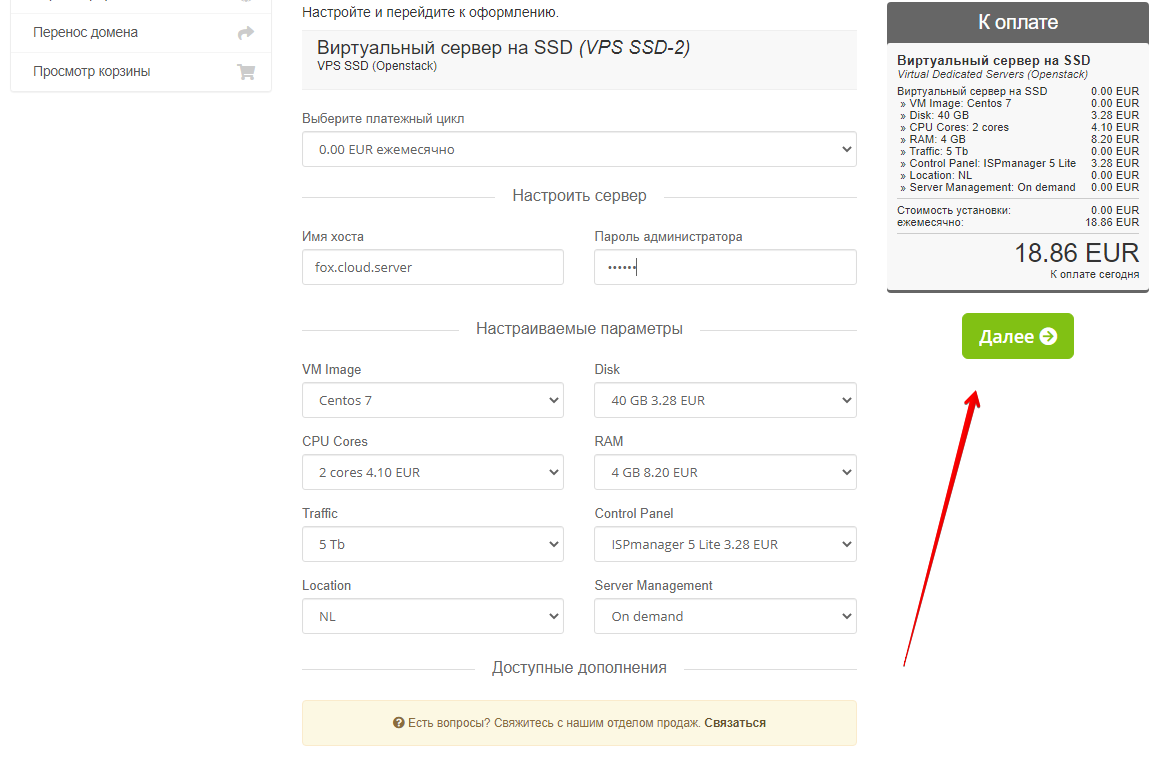Open the CPU Cores dropdown

click(433, 472)
